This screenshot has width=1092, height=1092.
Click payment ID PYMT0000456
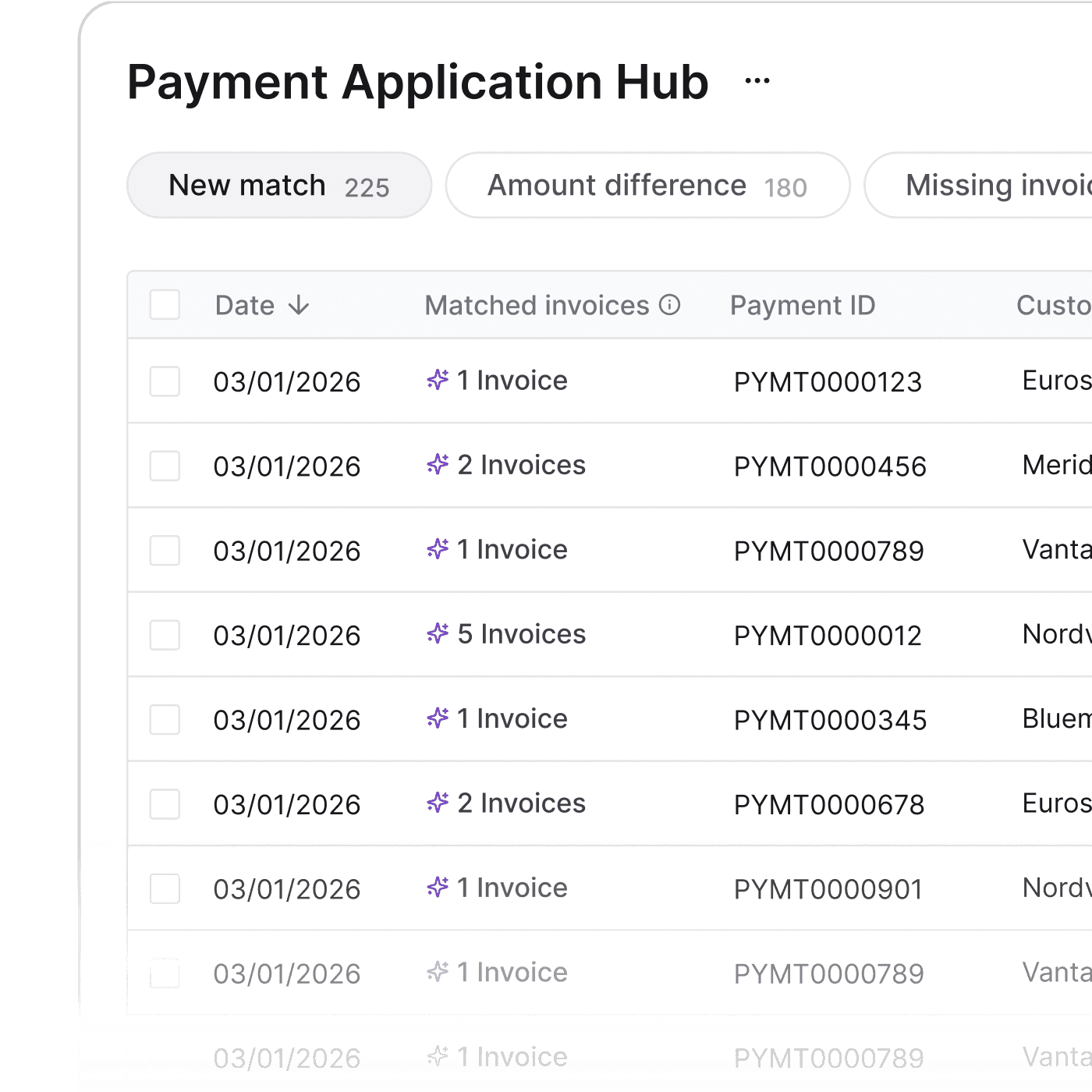830,466
